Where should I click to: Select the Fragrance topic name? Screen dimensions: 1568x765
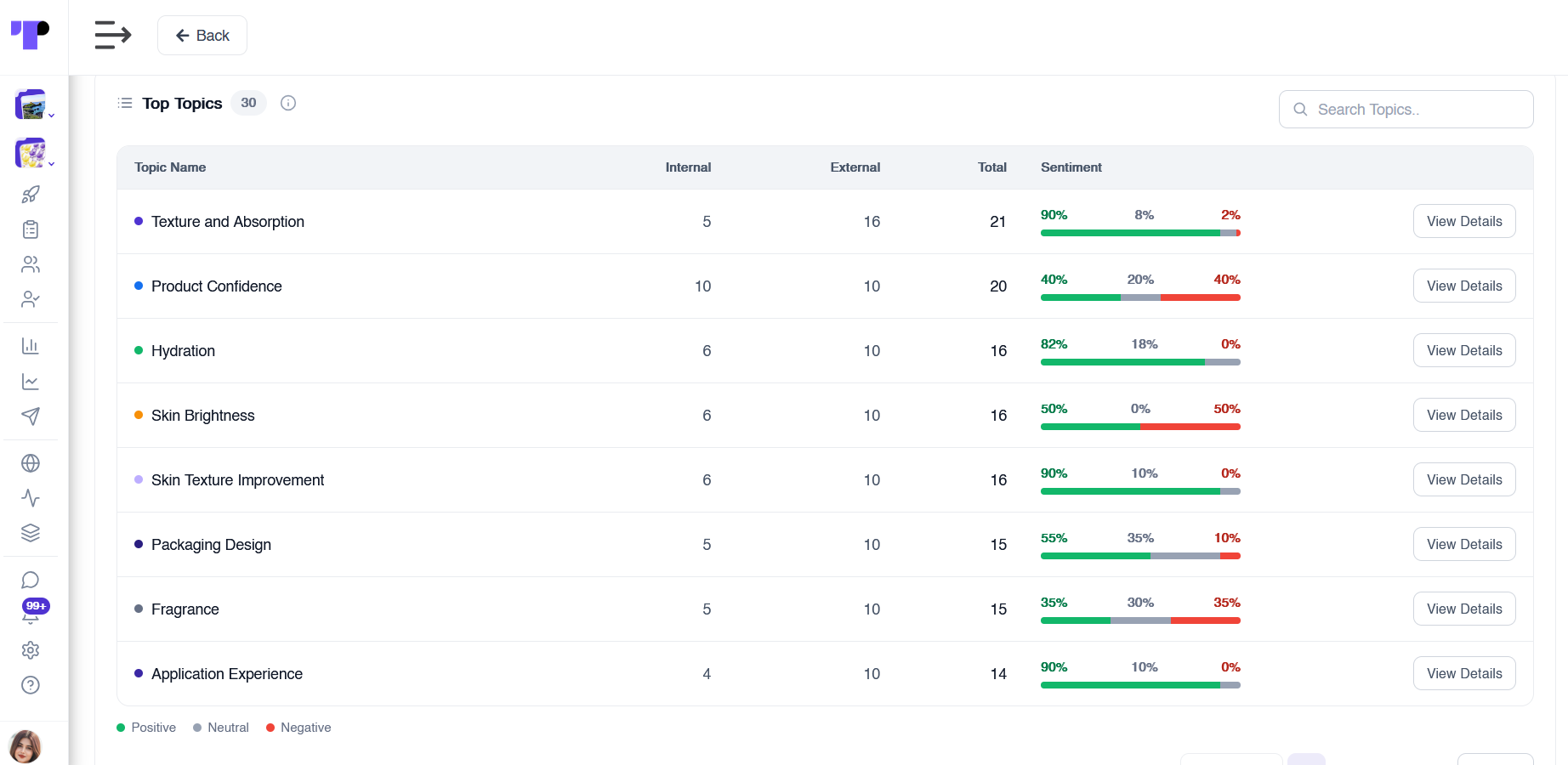pos(185,609)
